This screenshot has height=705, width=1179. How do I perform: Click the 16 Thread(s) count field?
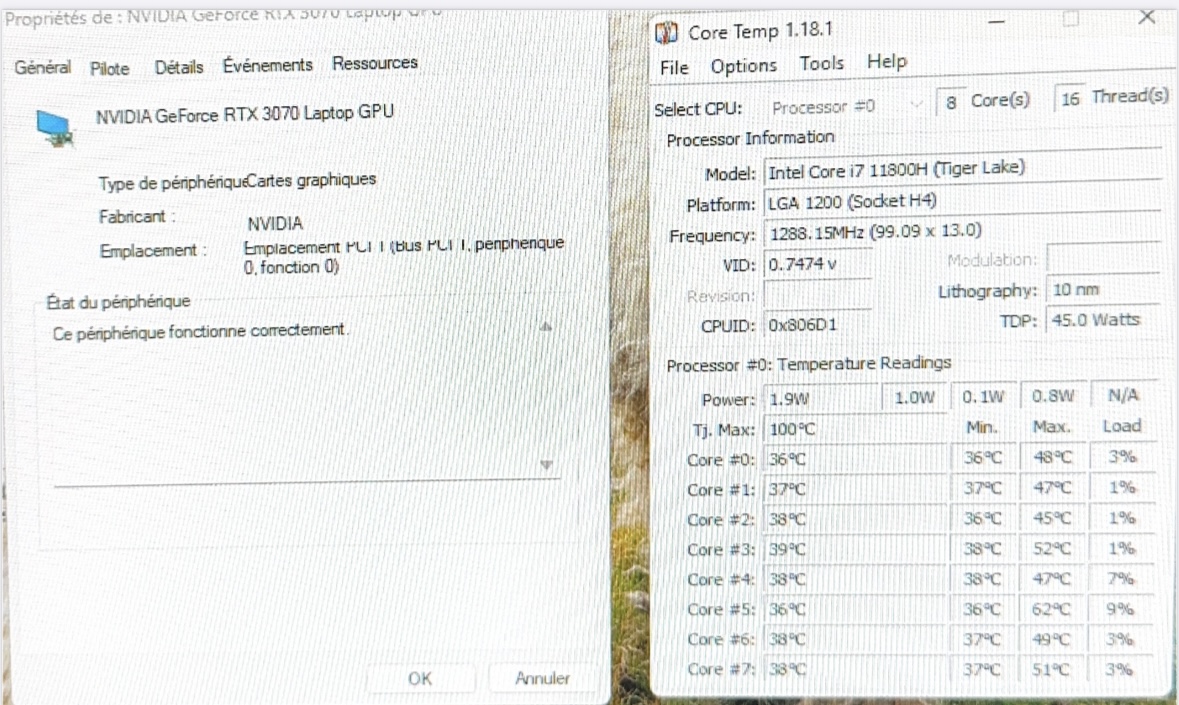[x=1070, y=98]
